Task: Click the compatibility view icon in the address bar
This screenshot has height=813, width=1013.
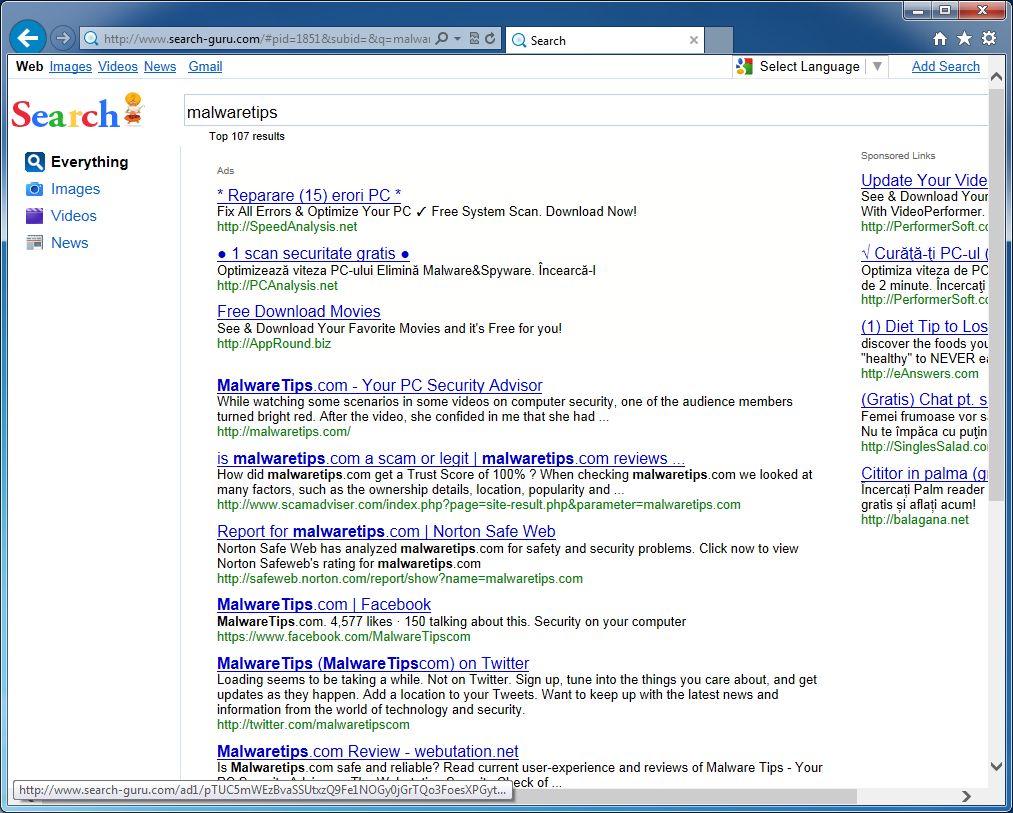Action: point(474,37)
